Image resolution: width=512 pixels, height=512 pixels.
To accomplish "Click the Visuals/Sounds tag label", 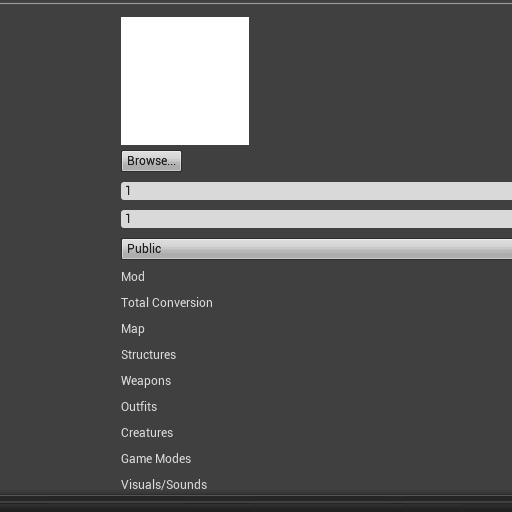I will tap(164, 485).
